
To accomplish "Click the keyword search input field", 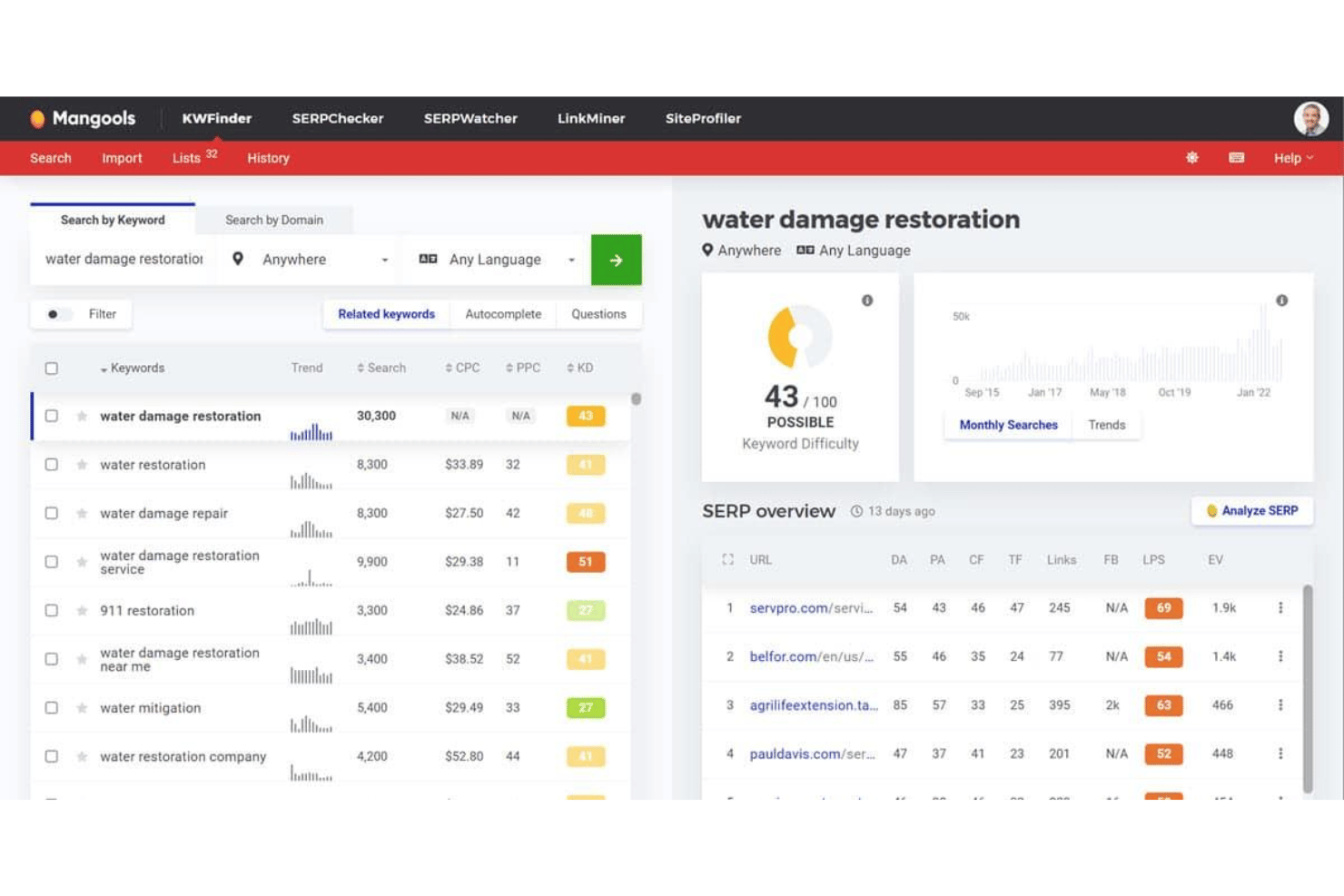I will [x=124, y=260].
